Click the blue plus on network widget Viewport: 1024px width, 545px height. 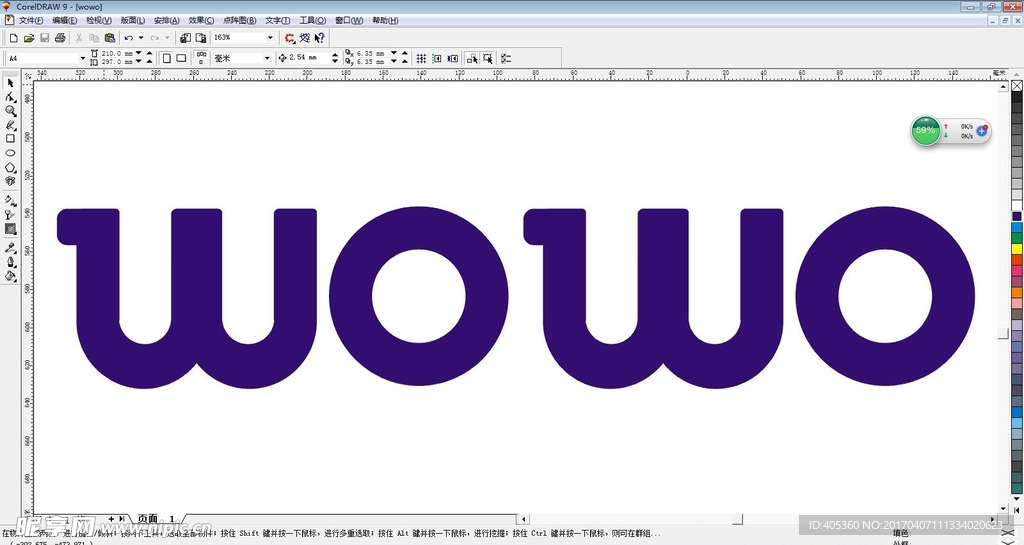(982, 131)
